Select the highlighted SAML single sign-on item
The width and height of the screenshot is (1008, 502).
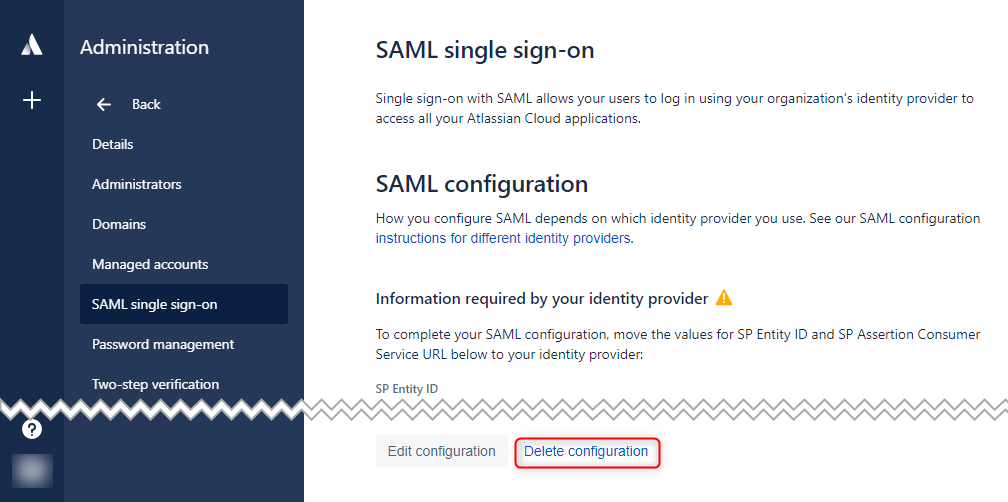[184, 304]
